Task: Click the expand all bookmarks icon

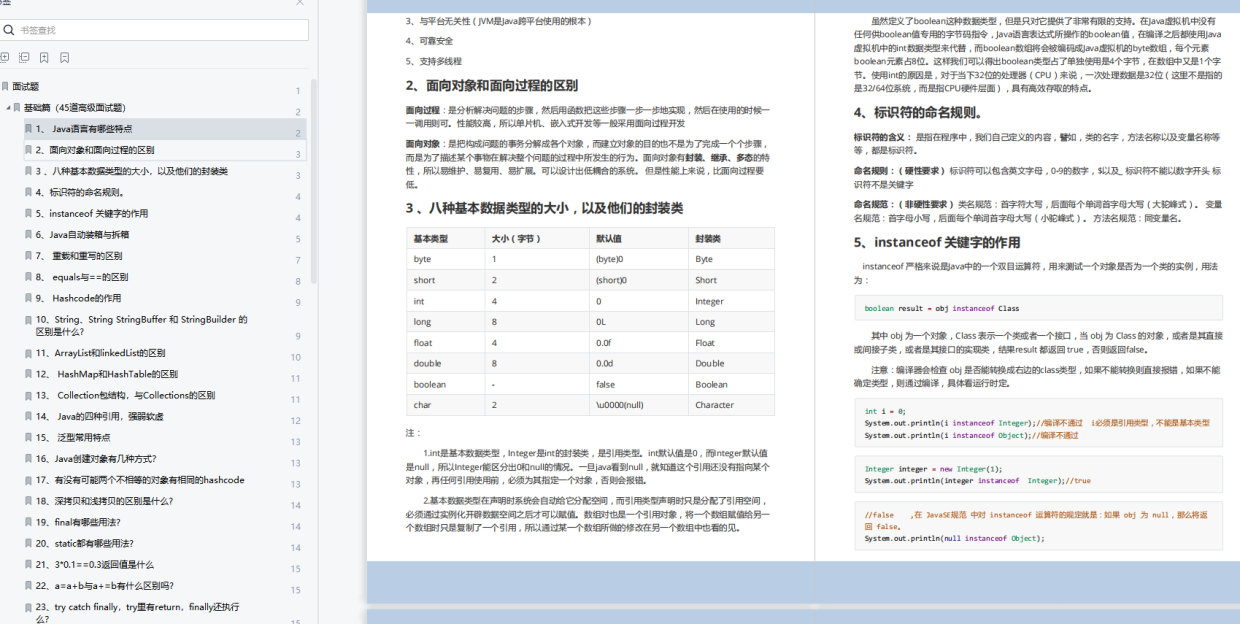Action: tap(5, 58)
